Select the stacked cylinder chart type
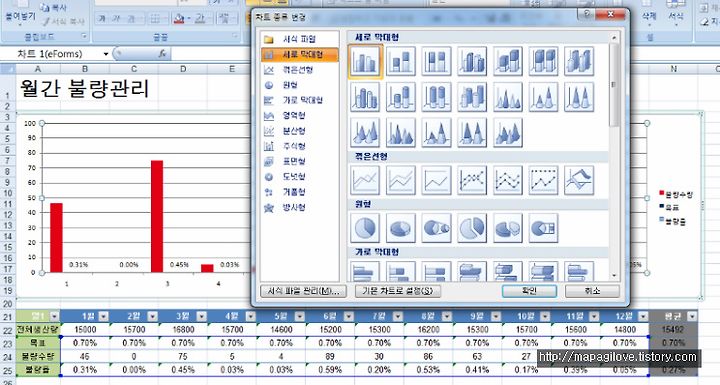Image resolution: width=720 pixels, height=385 pixels. tap(401, 97)
